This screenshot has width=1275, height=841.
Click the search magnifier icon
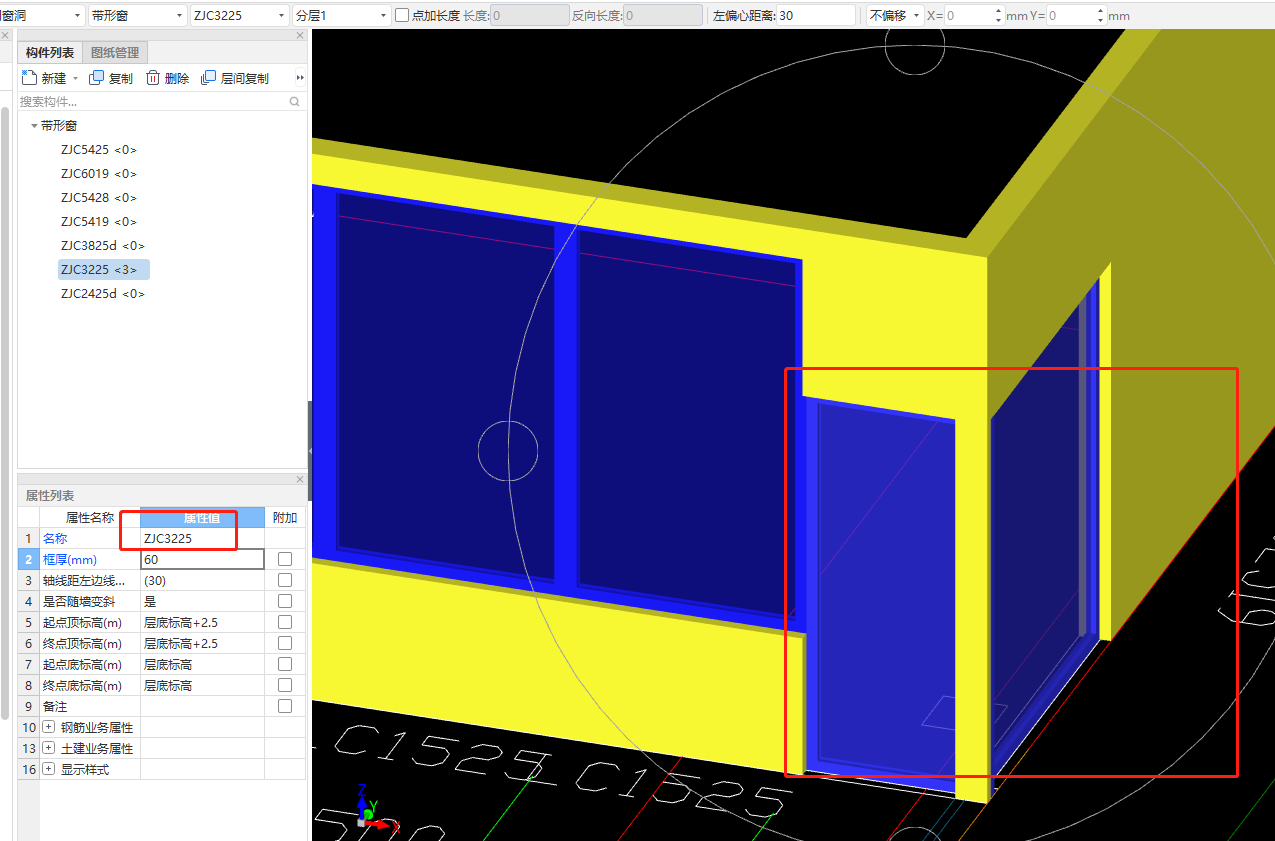click(x=295, y=102)
